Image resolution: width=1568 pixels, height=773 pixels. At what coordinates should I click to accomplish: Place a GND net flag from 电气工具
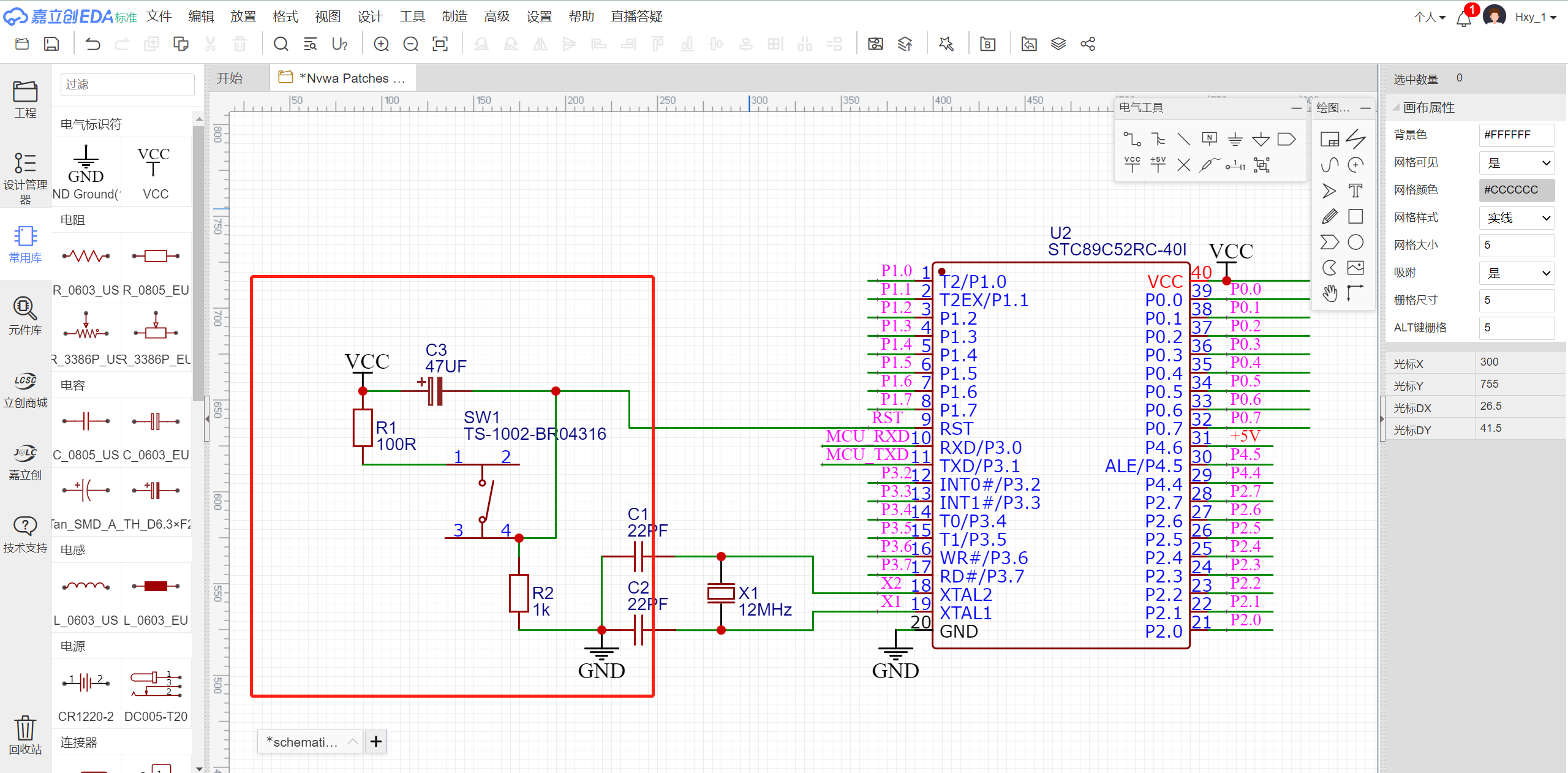(1235, 140)
